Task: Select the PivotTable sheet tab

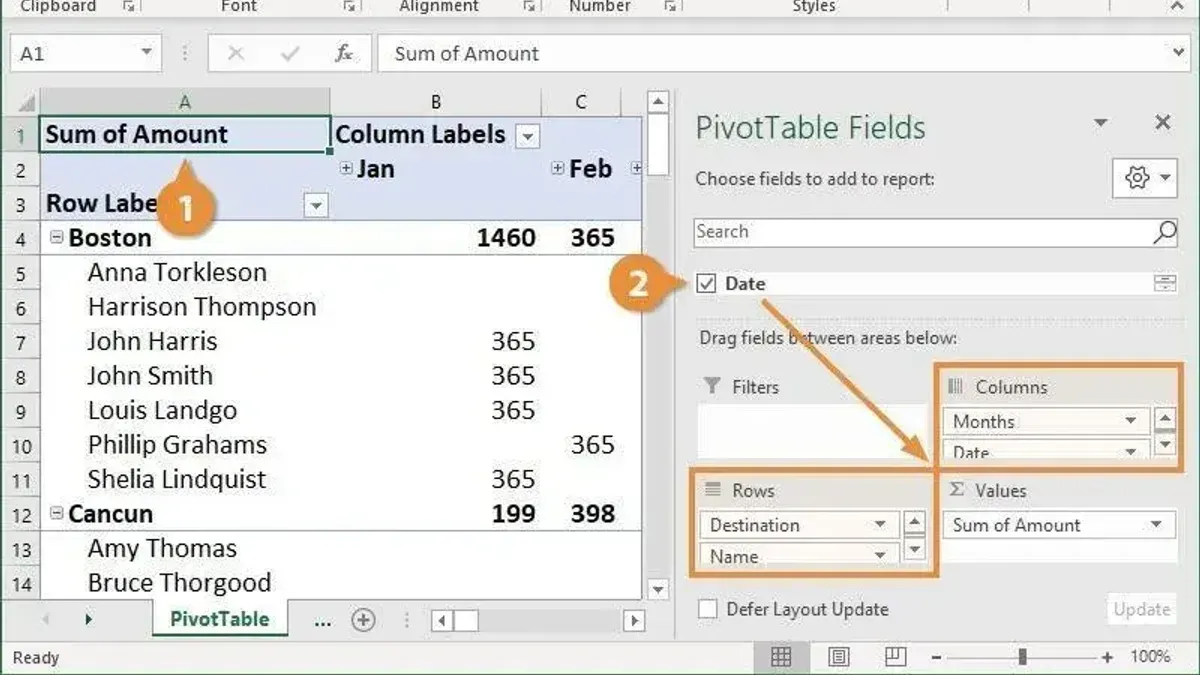Action: tap(219, 619)
